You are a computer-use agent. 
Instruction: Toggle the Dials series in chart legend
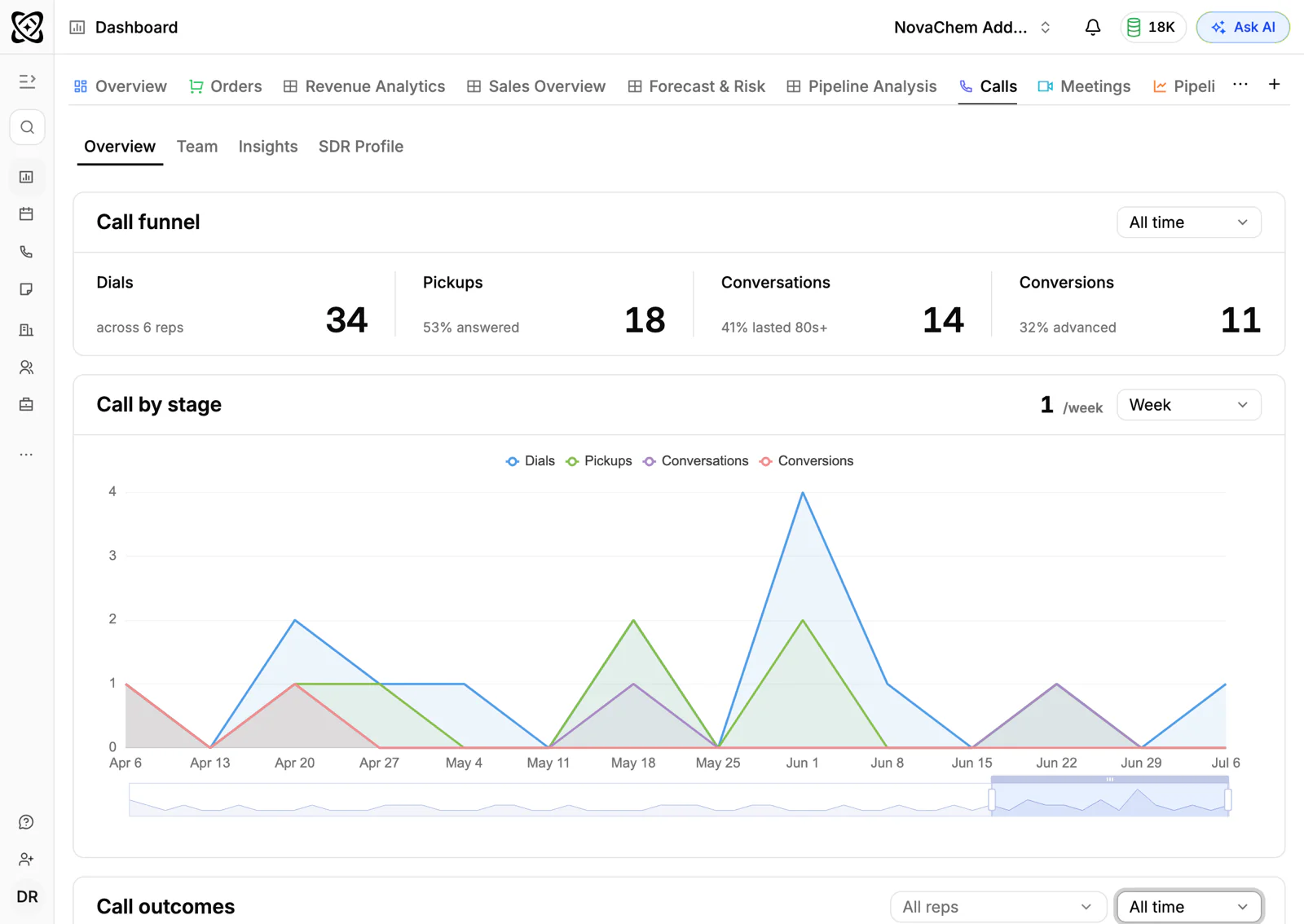(530, 461)
